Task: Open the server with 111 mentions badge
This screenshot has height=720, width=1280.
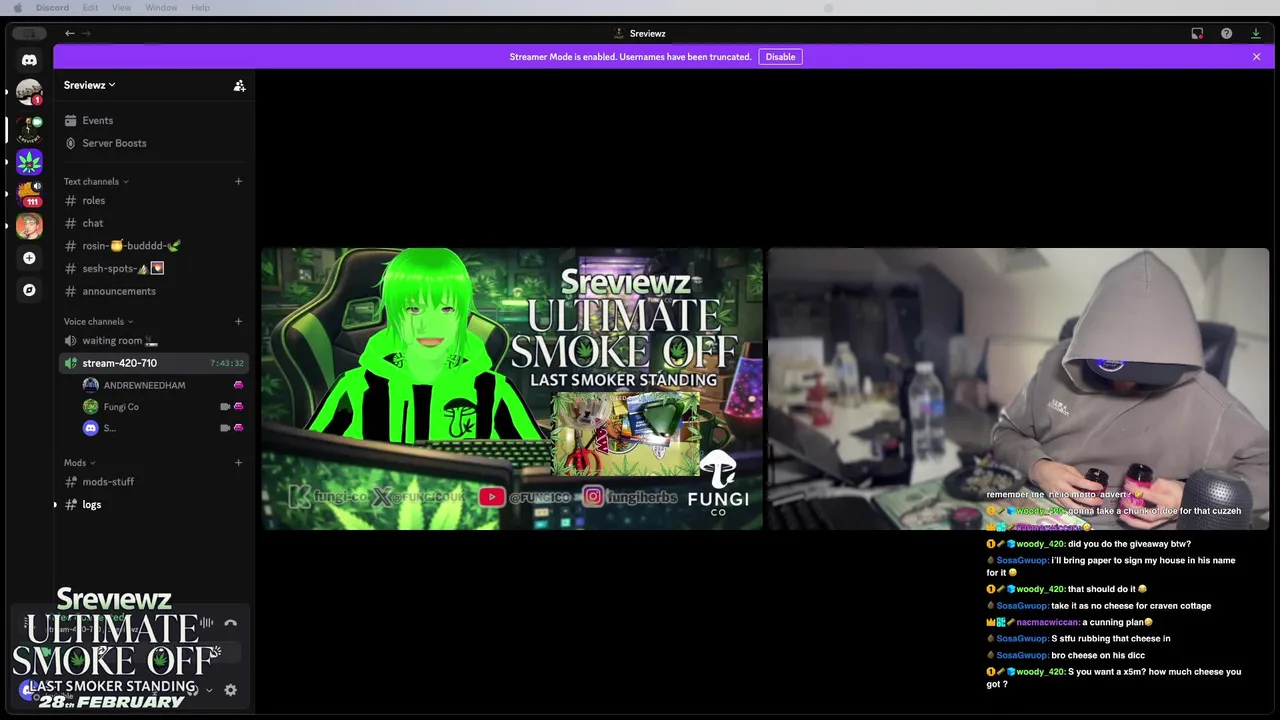Action: pos(29,193)
